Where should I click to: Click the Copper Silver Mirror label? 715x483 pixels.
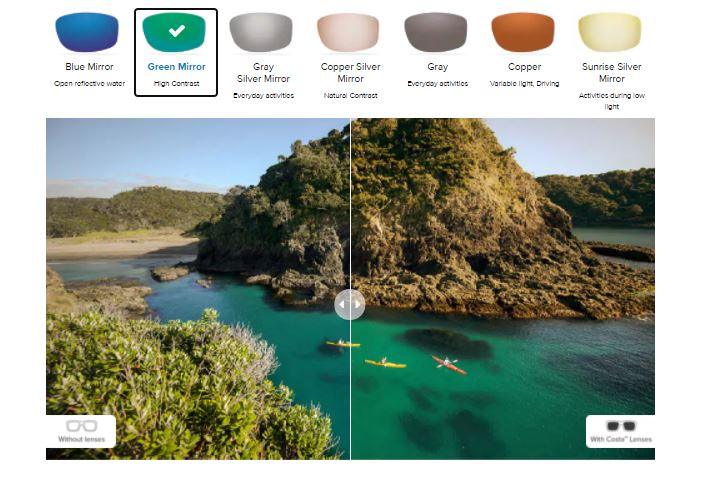(x=351, y=73)
